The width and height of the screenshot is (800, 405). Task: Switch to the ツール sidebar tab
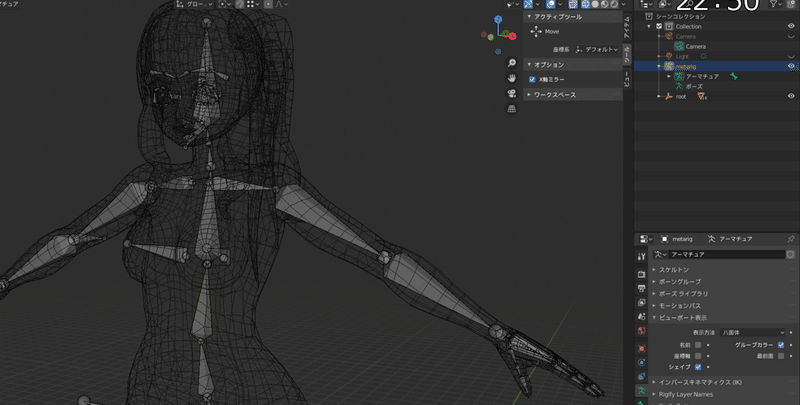[627, 54]
